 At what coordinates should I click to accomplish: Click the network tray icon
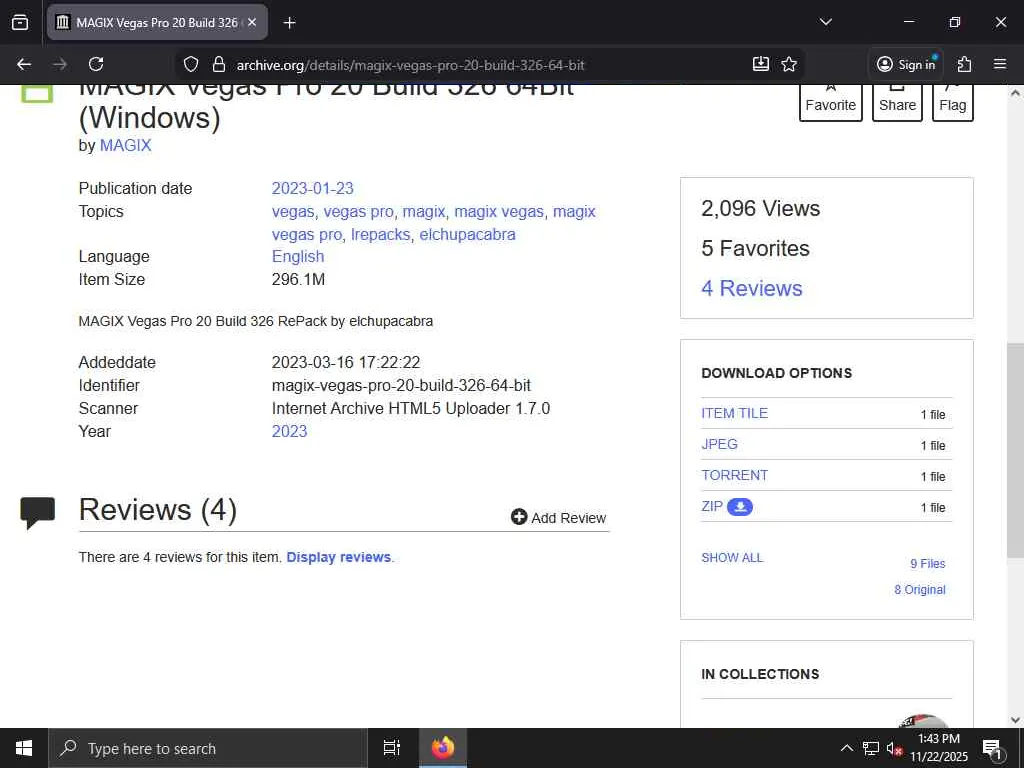click(x=871, y=748)
